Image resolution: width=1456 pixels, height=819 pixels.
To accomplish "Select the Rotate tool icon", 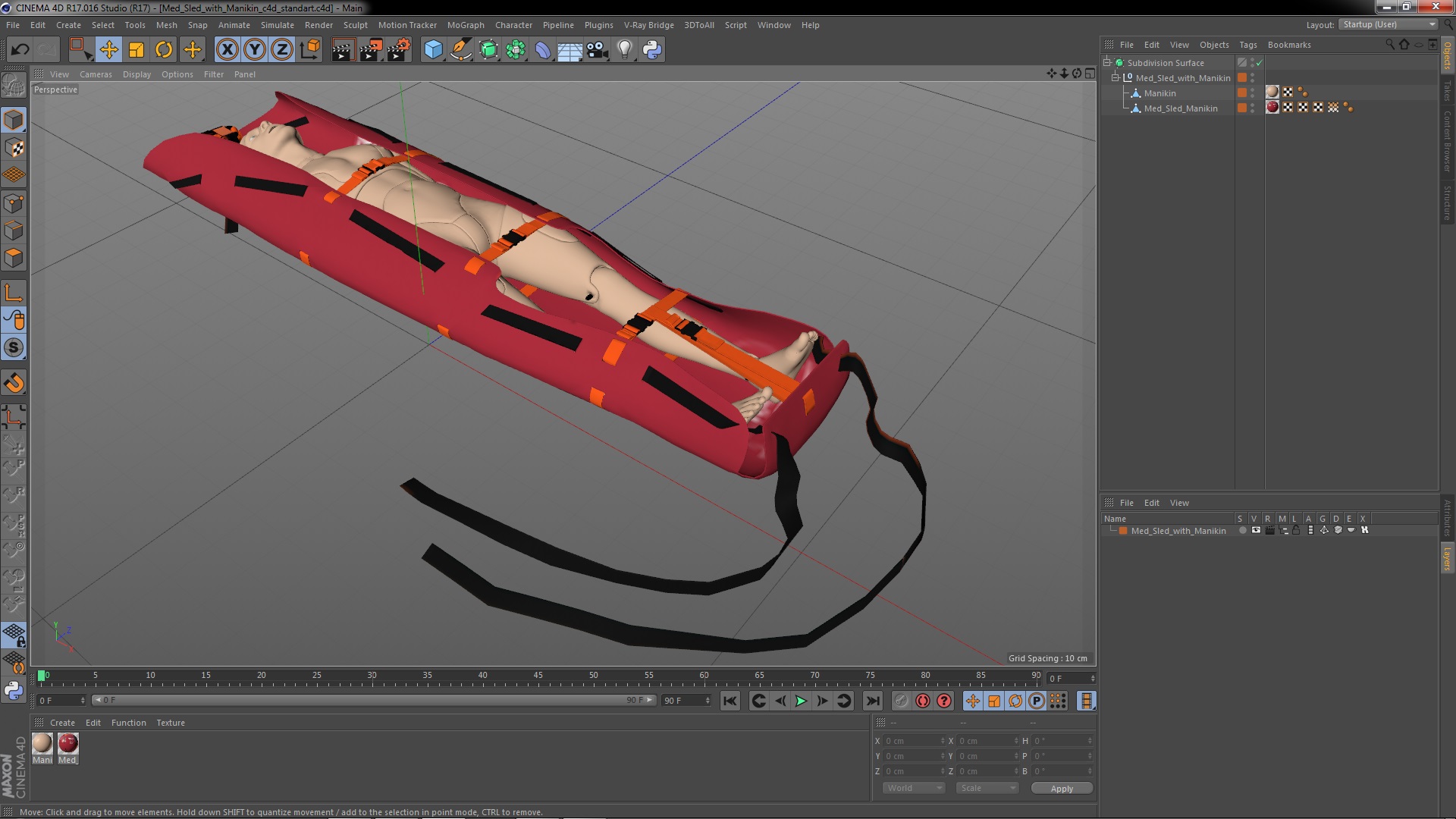I will (164, 50).
